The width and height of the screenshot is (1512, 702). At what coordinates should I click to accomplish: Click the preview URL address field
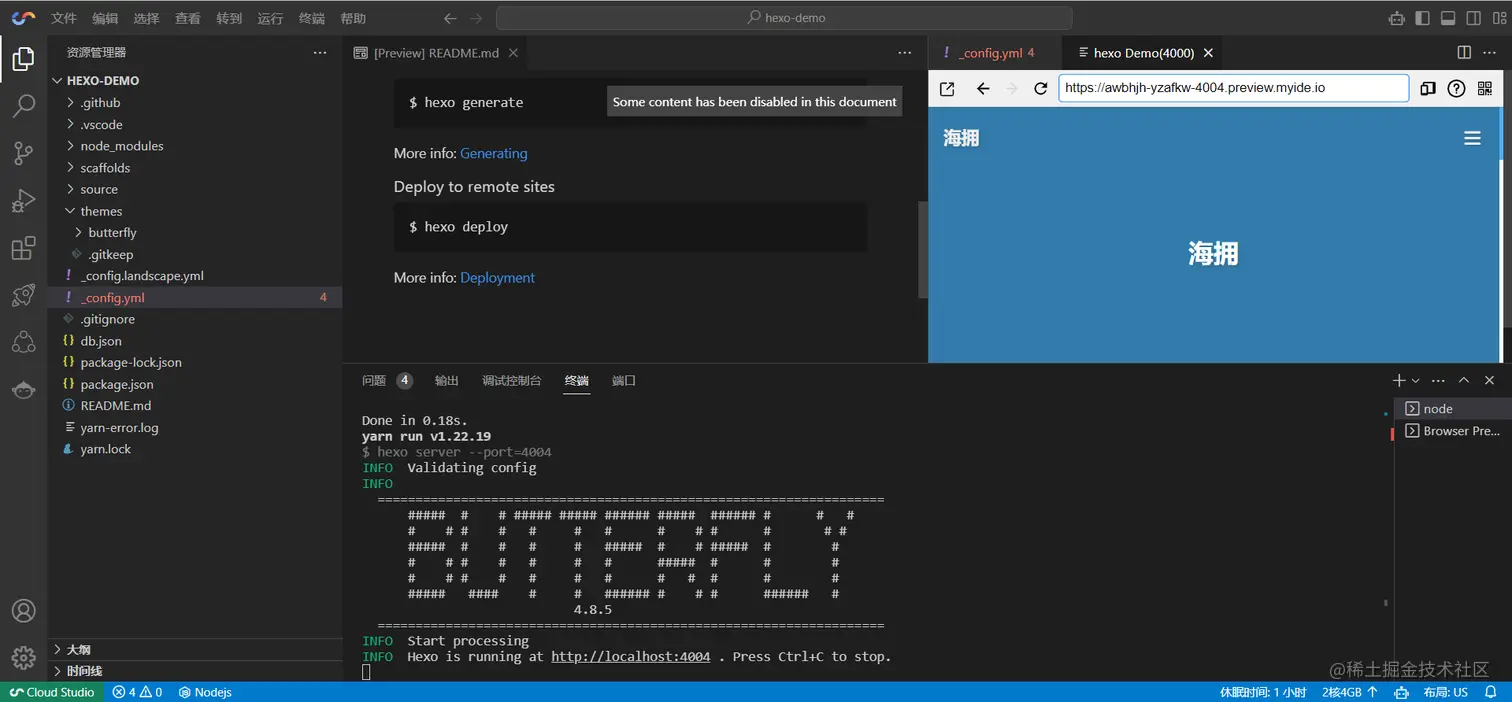[x=1233, y=88]
